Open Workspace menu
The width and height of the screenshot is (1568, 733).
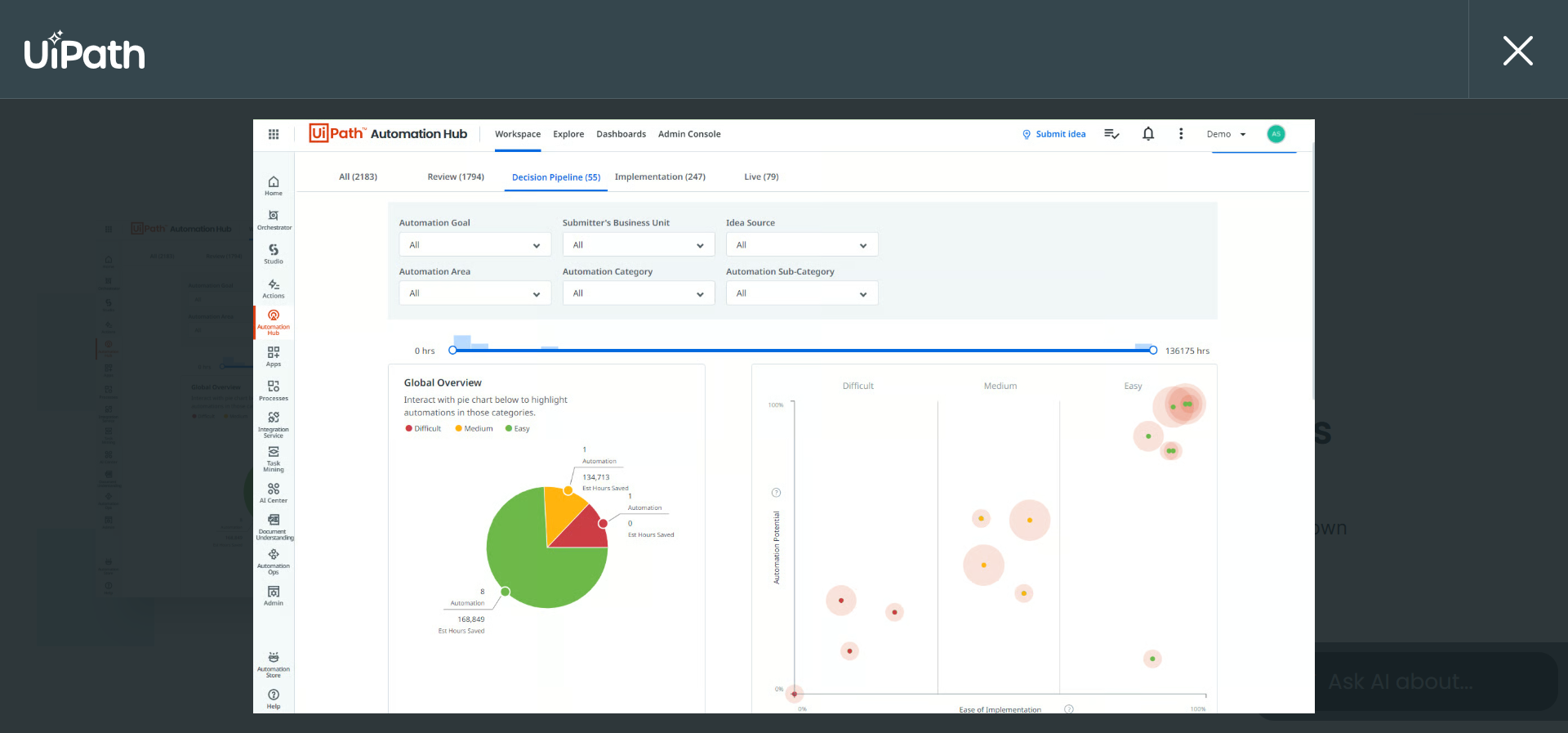click(518, 134)
